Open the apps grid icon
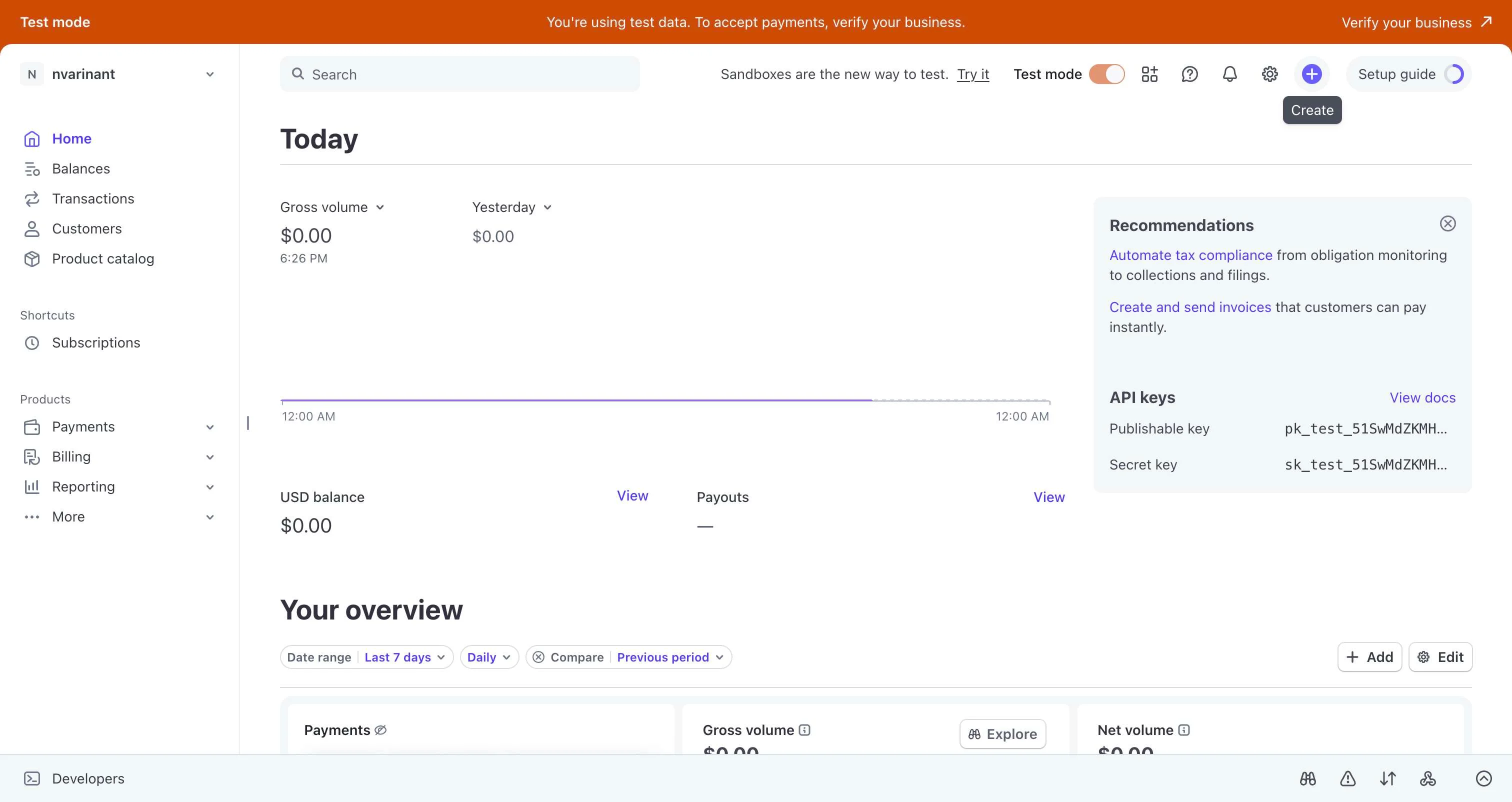 pos(1149,74)
